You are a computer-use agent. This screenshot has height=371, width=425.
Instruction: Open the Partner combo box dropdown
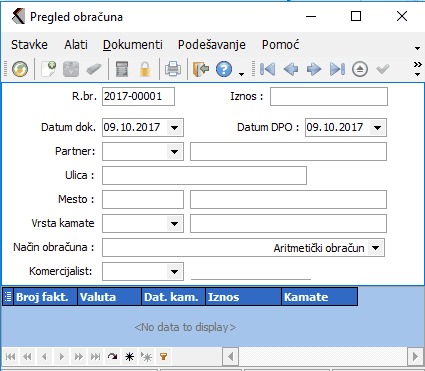pyautogui.click(x=174, y=152)
